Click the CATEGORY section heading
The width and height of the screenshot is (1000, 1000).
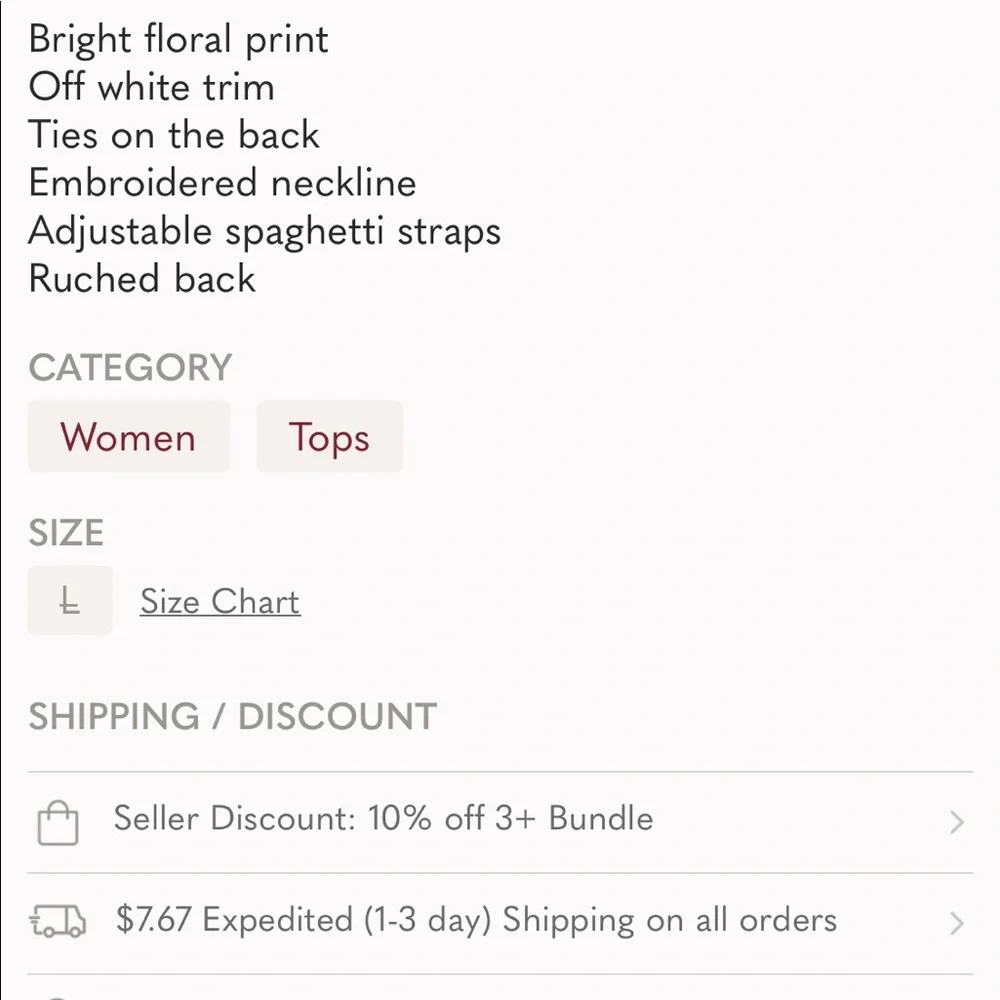(x=130, y=367)
